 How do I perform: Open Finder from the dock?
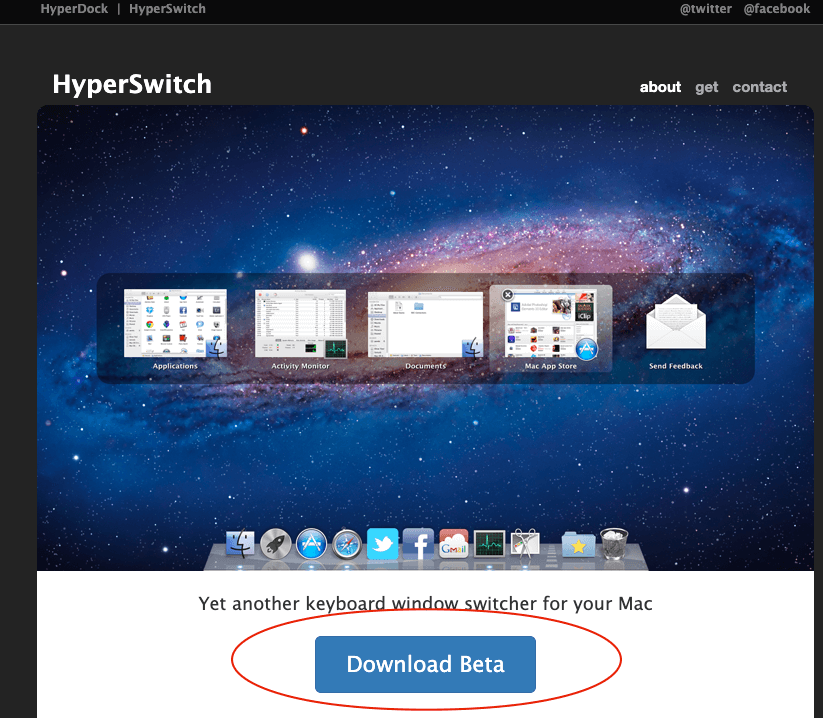240,545
